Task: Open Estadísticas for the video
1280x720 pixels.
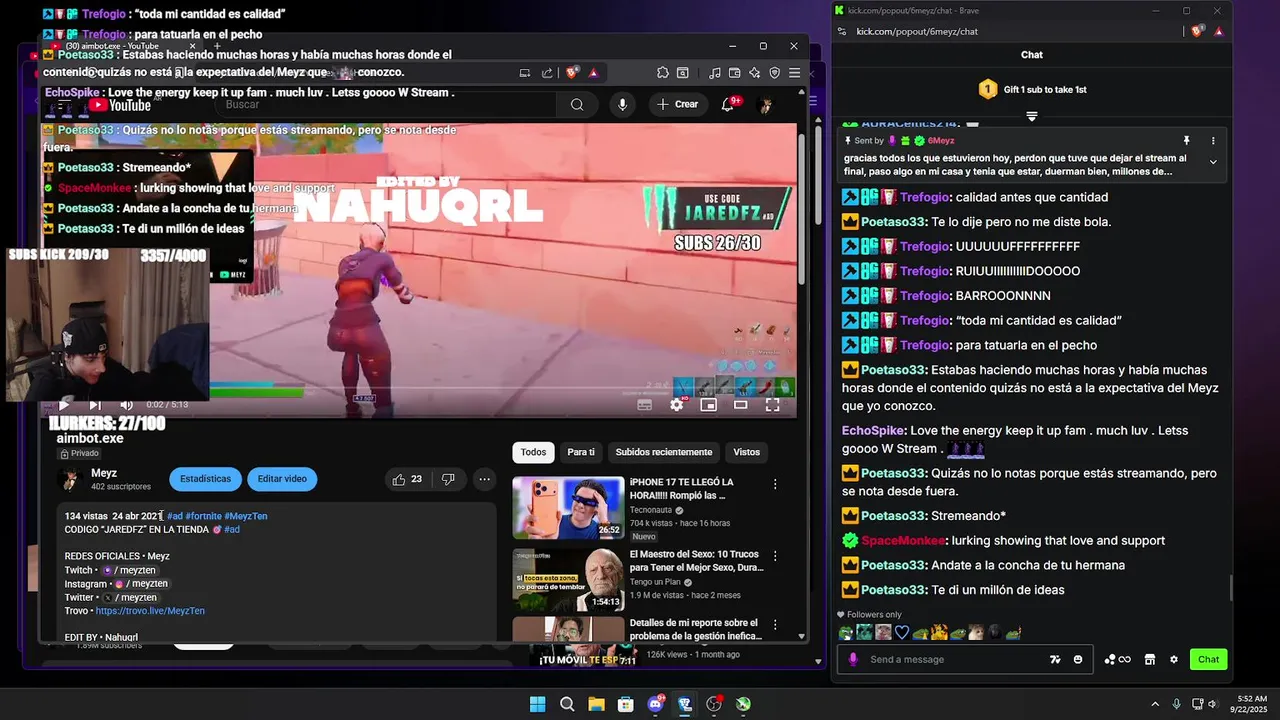Action: 205,479
